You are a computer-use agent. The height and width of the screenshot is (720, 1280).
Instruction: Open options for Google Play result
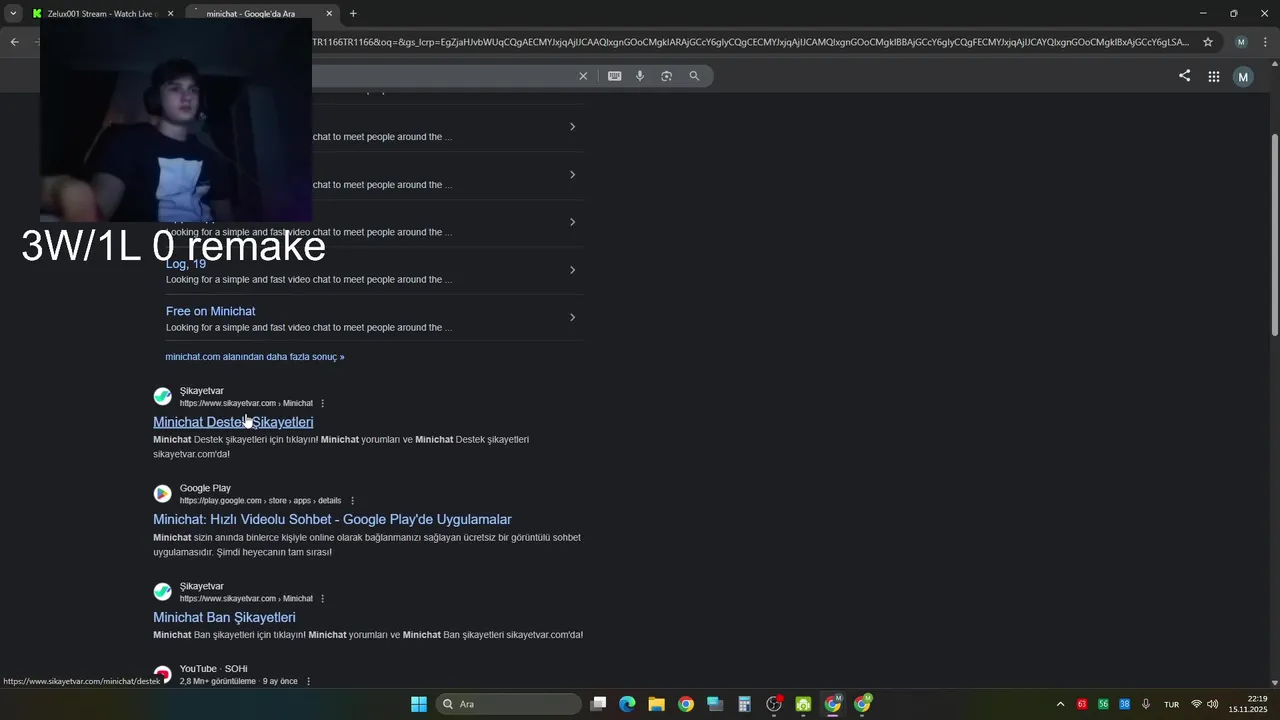[x=352, y=501]
